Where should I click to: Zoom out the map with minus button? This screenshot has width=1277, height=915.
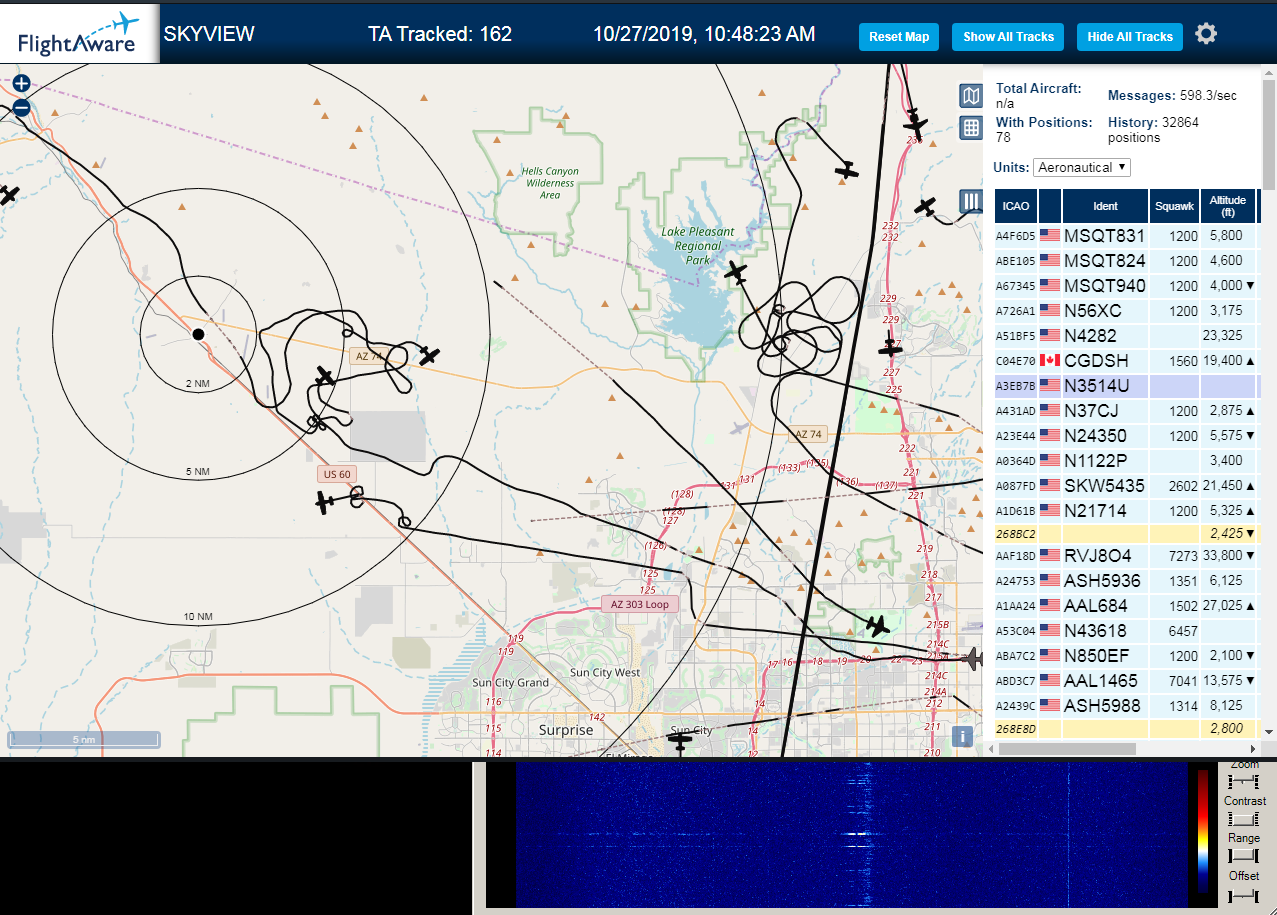coord(21,108)
